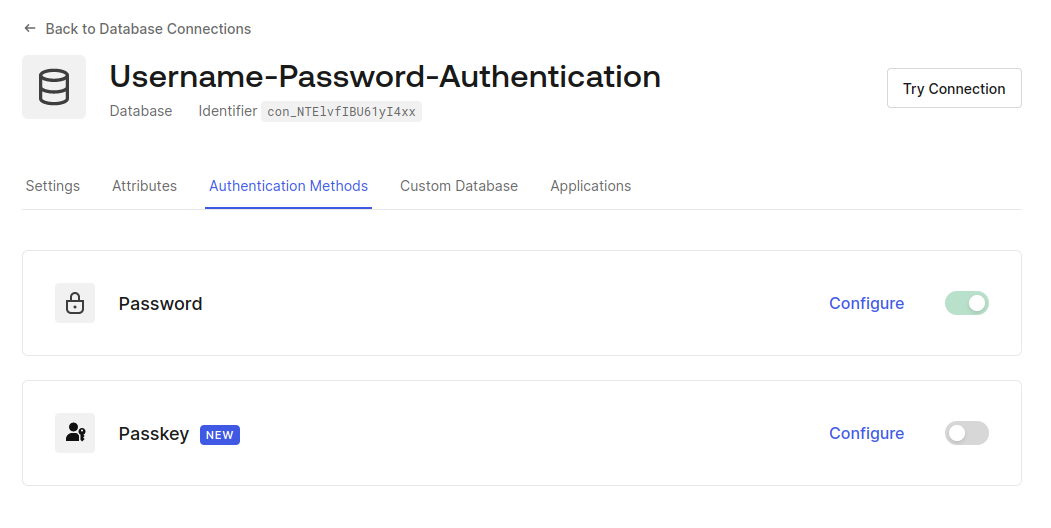
Task: Click the connection identifier con_NTElvfIBU61yI4xx
Action: pyautogui.click(x=341, y=112)
